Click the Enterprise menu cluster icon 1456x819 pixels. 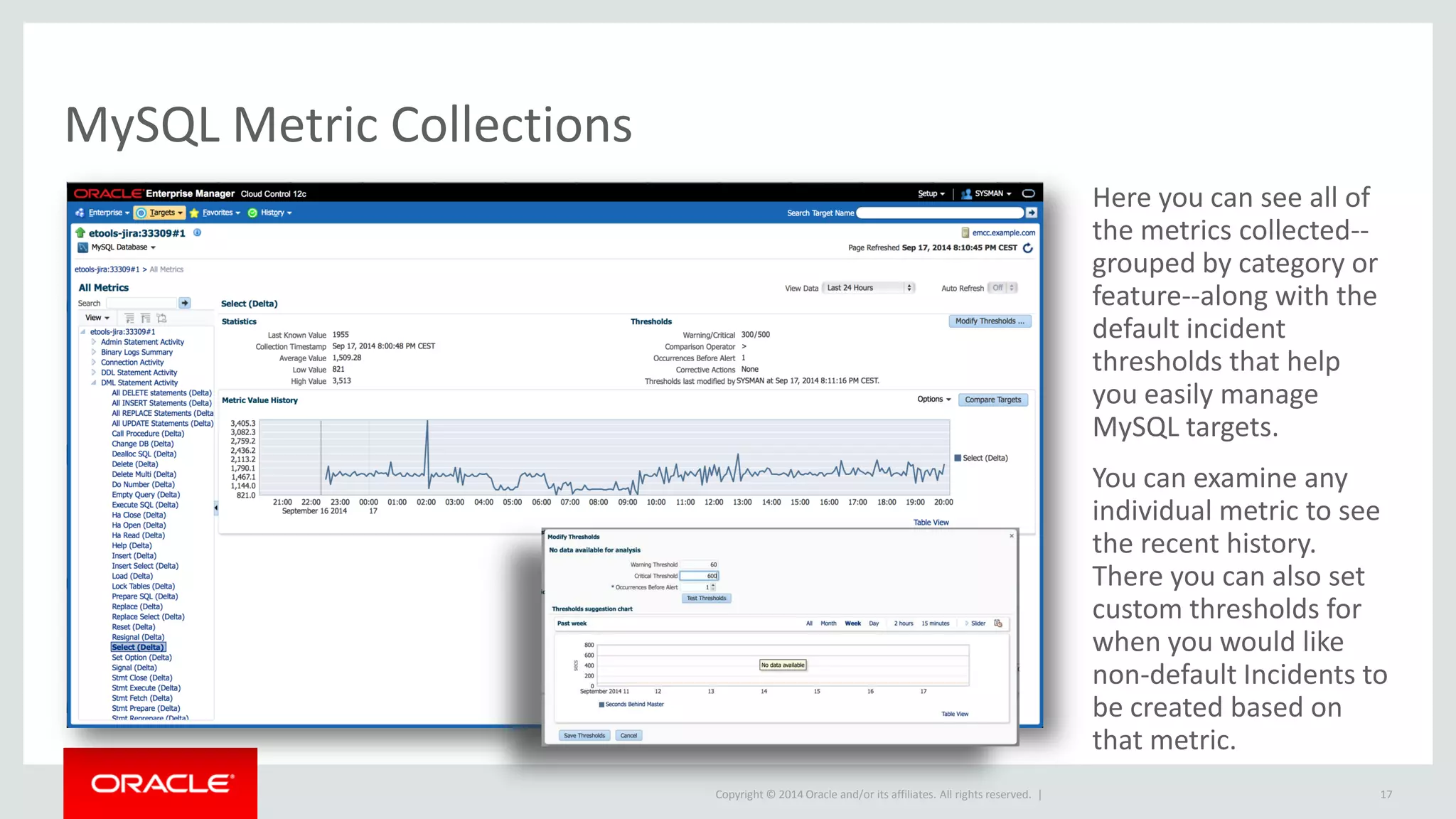click(80, 213)
